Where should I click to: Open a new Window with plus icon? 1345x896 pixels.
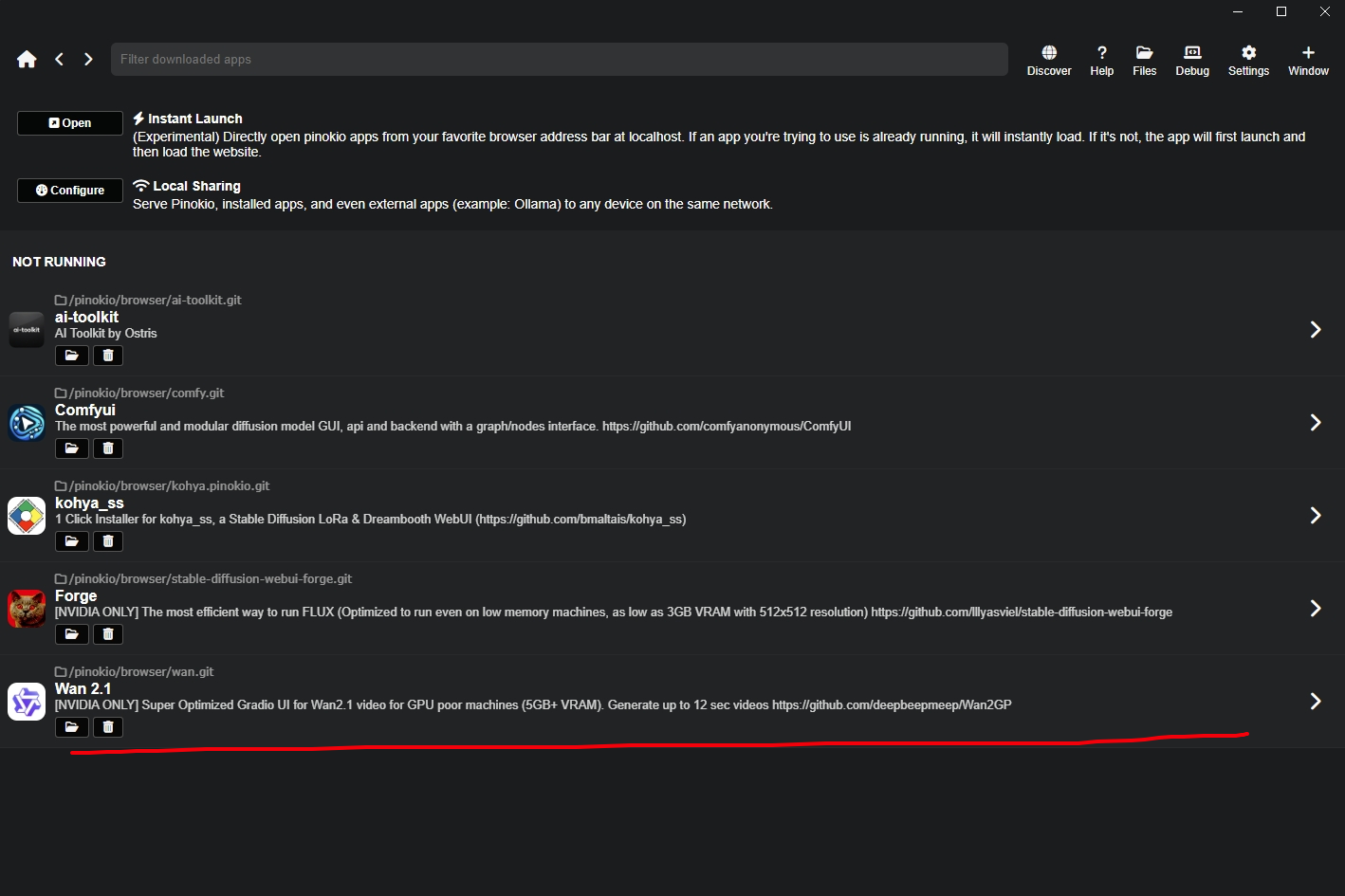(1308, 60)
